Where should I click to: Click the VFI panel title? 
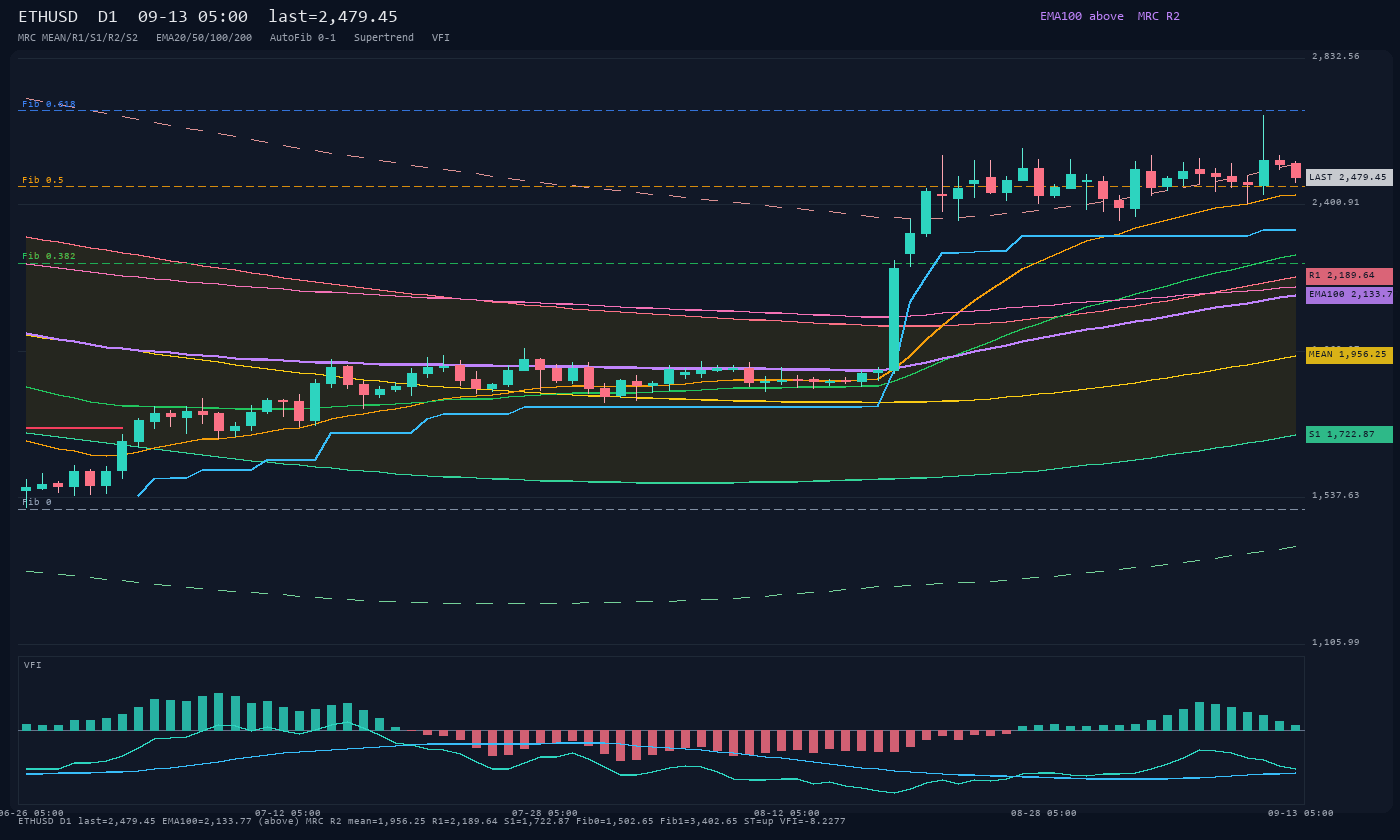pos(33,665)
